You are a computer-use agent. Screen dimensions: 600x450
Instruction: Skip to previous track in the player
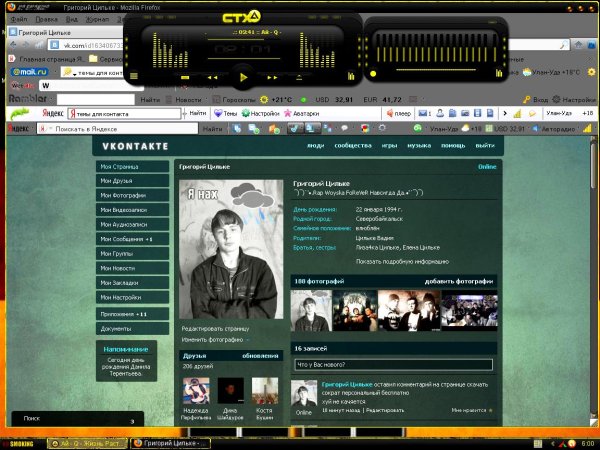coord(212,78)
